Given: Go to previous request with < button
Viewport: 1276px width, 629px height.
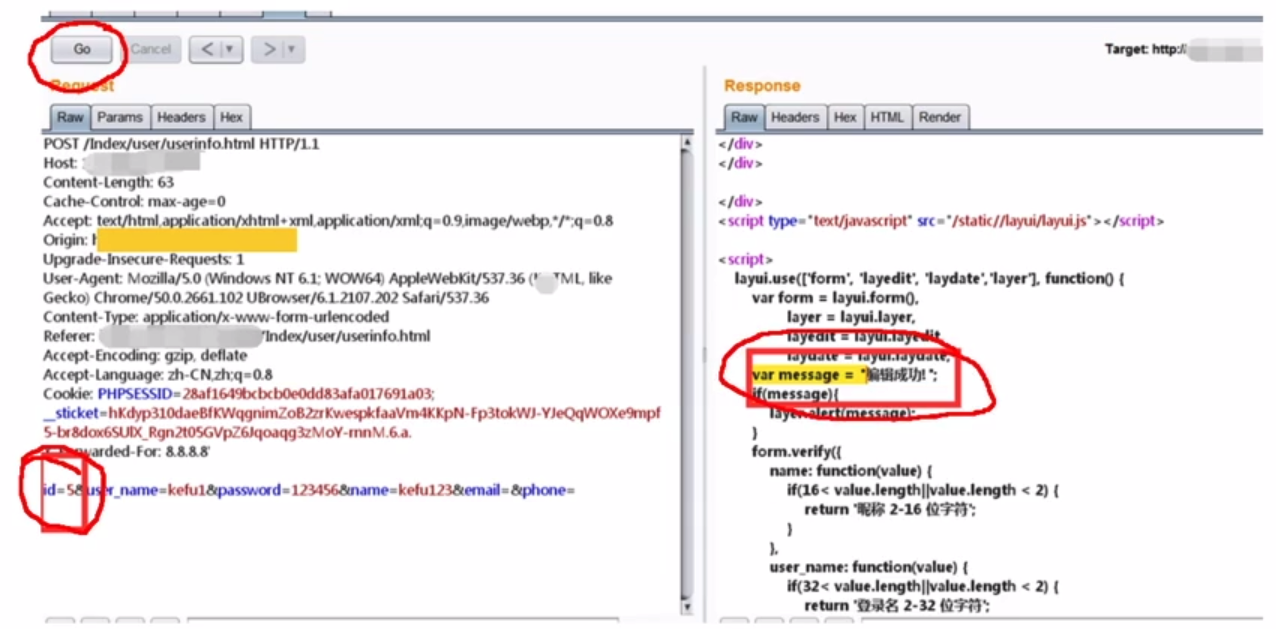Looking at the screenshot, I should (x=205, y=49).
